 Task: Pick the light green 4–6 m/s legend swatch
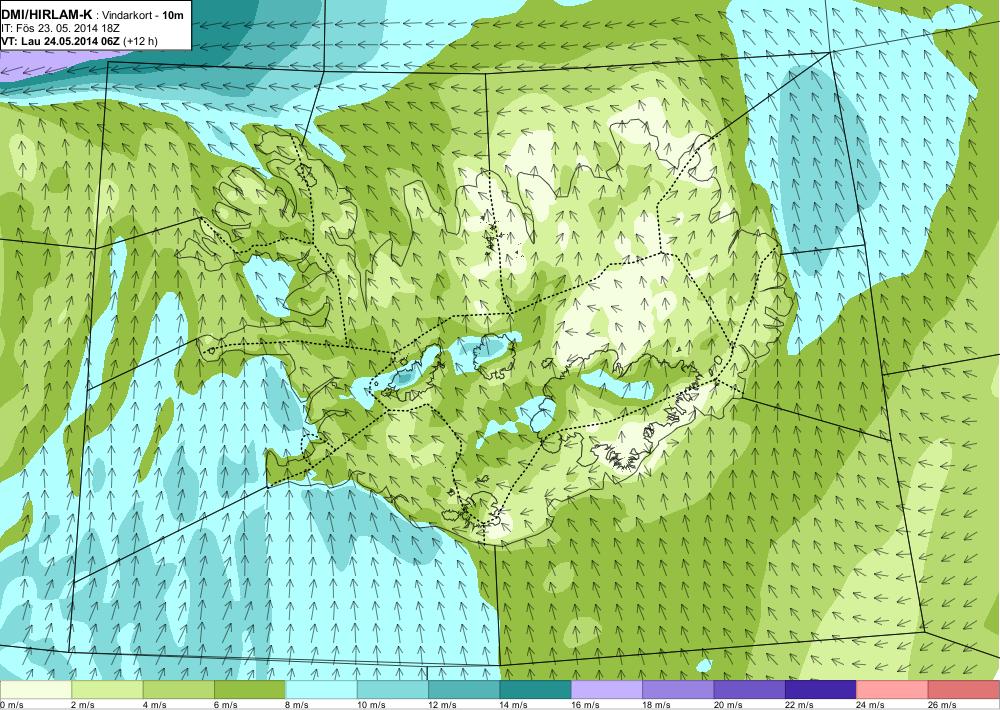pos(179,690)
